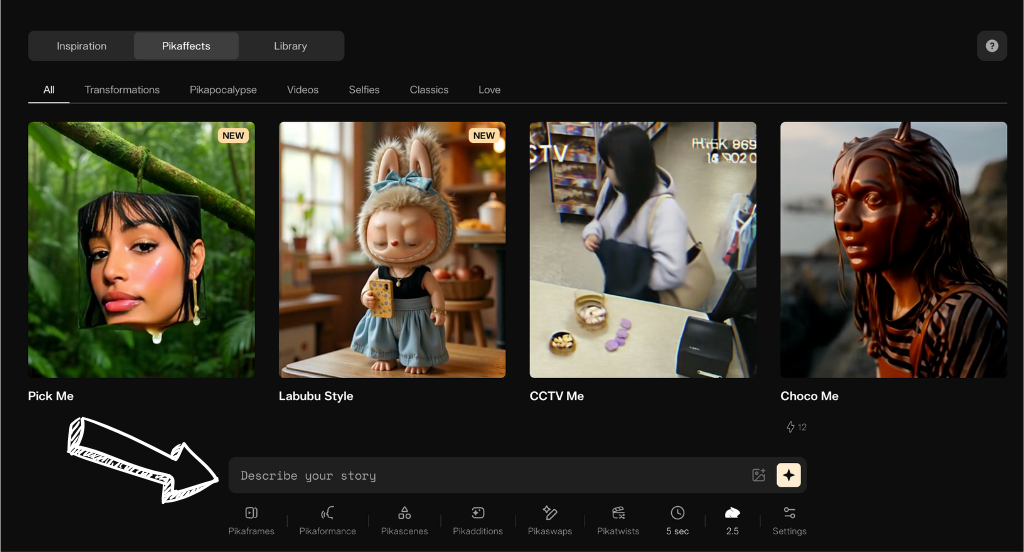Open the Pikaframes tool
Image resolution: width=1024 pixels, height=552 pixels.
click(x=251, y=521)
